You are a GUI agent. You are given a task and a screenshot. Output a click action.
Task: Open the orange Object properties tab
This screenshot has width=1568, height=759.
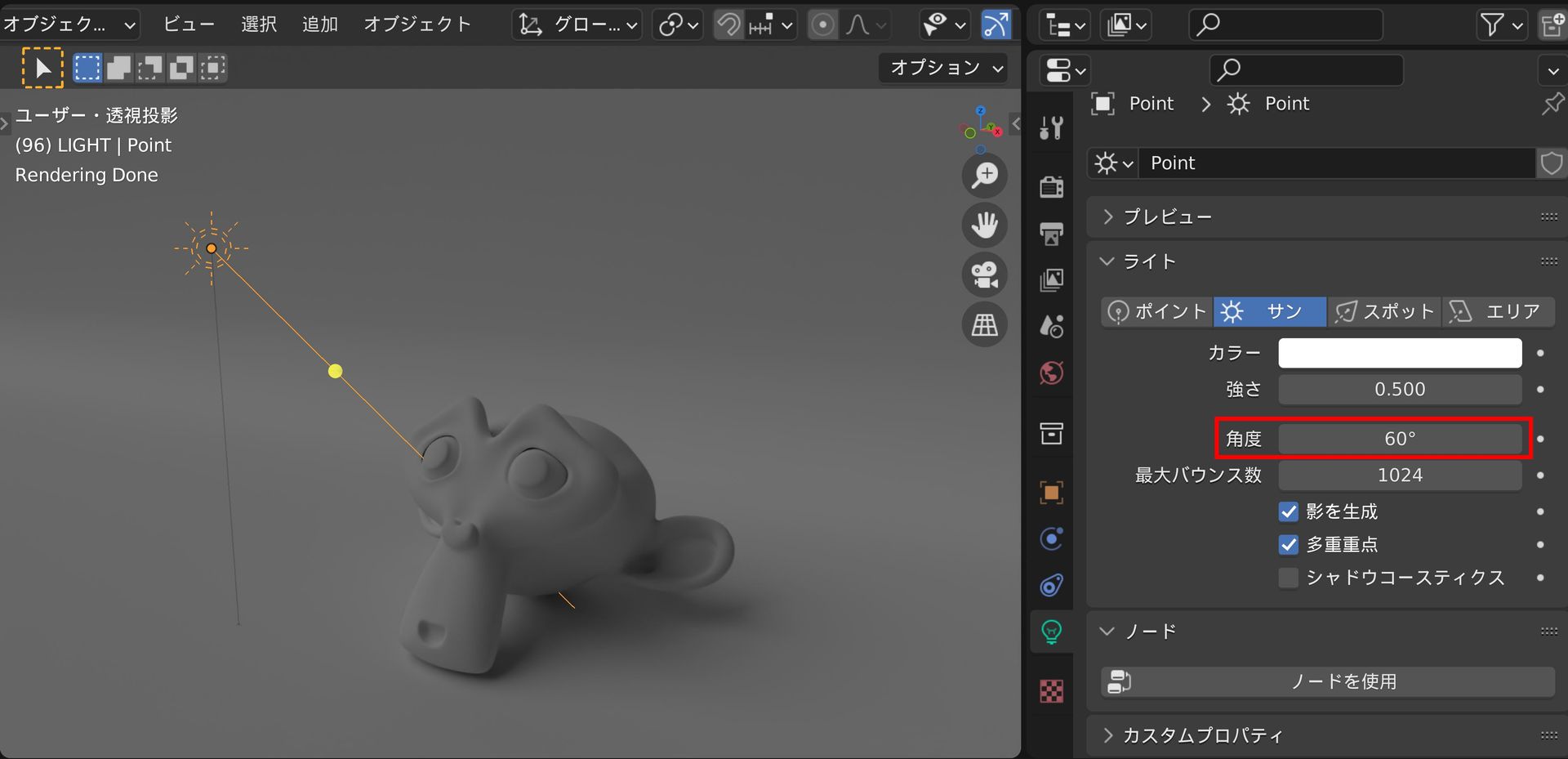tap(1051, 493)
